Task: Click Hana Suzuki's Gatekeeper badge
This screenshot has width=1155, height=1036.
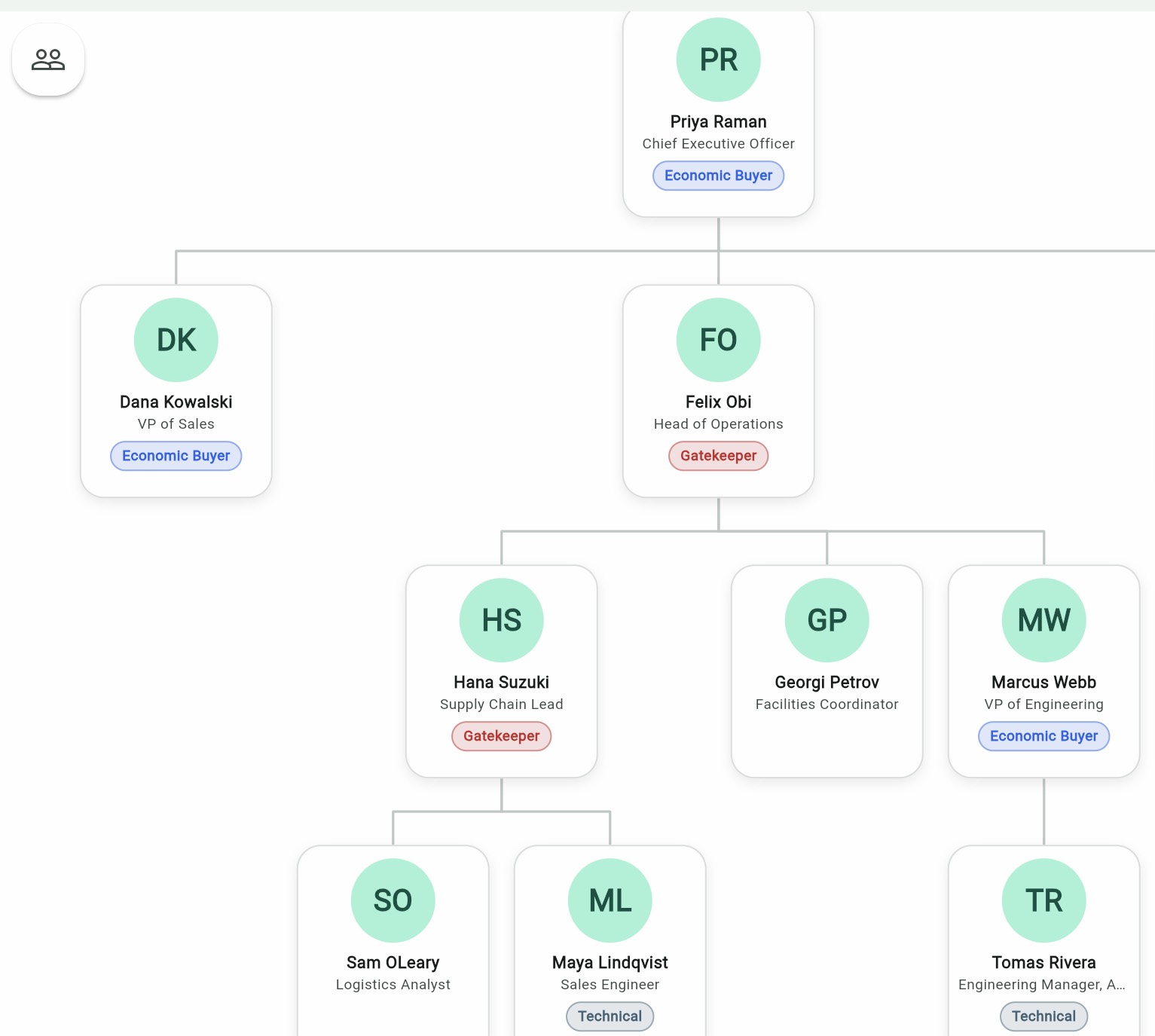Action: pyautogui.click(x=502, y=736)
